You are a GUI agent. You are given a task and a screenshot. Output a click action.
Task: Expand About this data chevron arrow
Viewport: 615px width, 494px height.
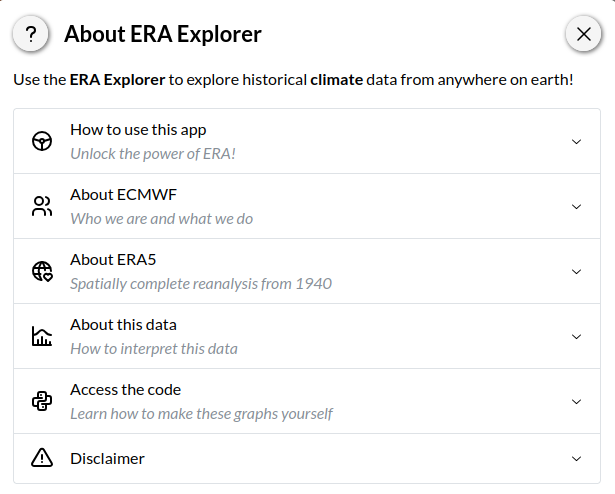576,336
